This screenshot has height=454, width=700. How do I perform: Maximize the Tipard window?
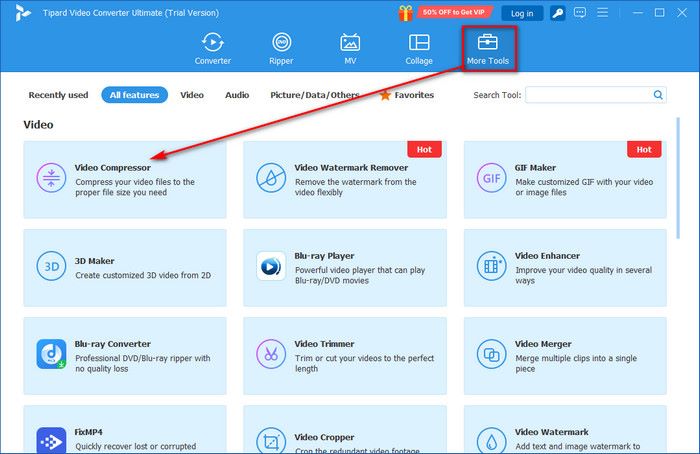659,13
